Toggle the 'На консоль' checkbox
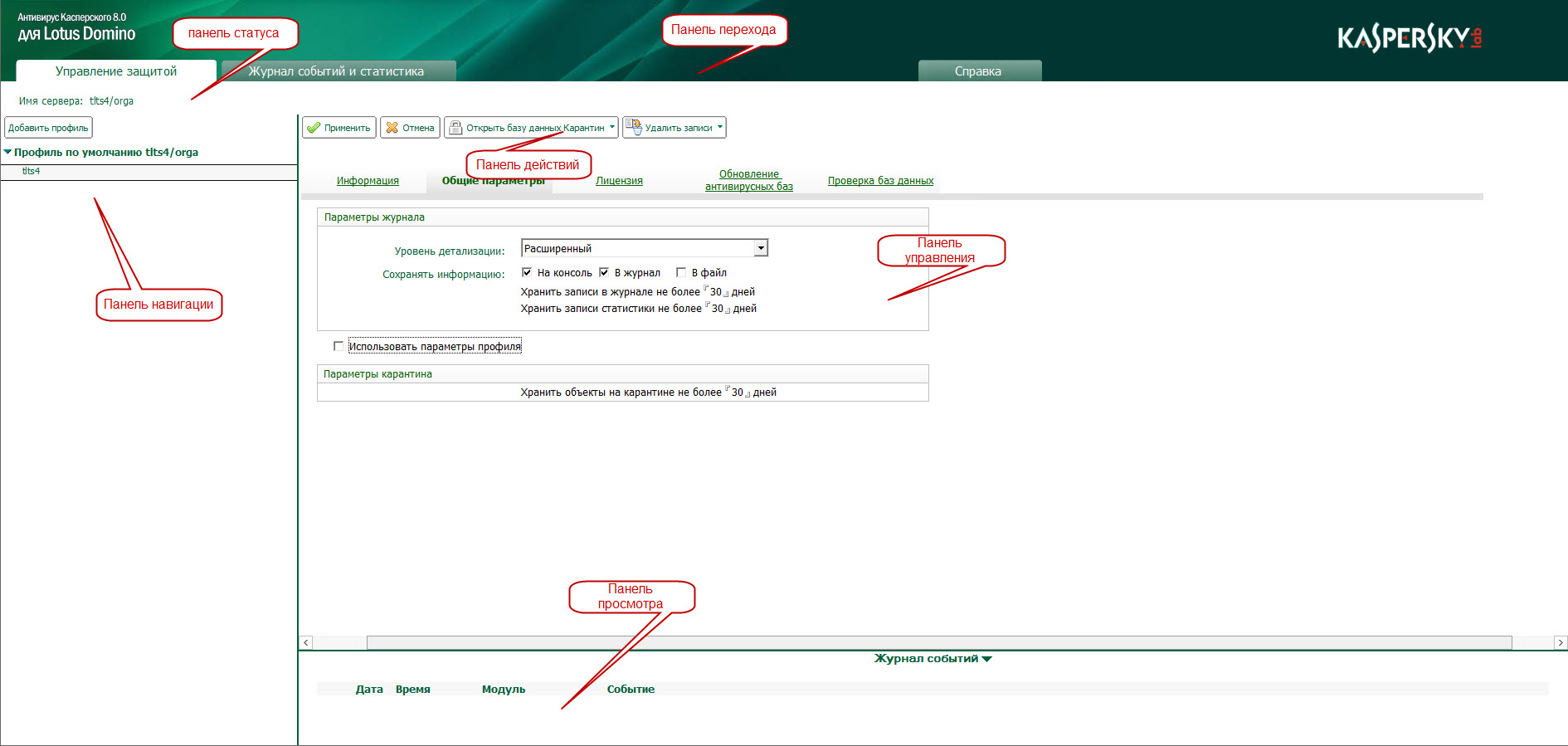Screen dimensions: 1568x746 (527, 272)
